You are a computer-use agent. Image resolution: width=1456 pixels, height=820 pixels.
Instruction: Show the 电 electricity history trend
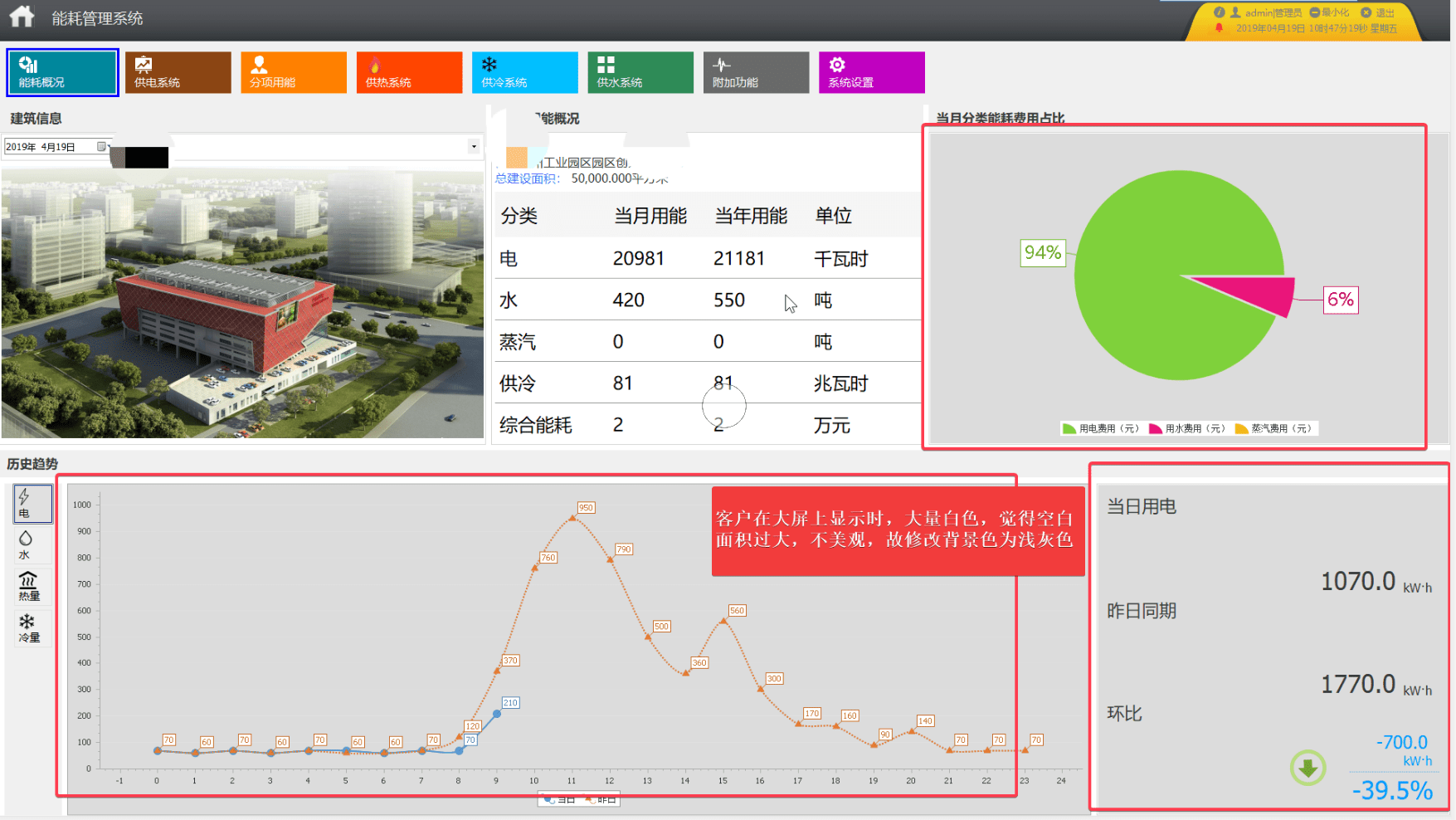point(32,503)
